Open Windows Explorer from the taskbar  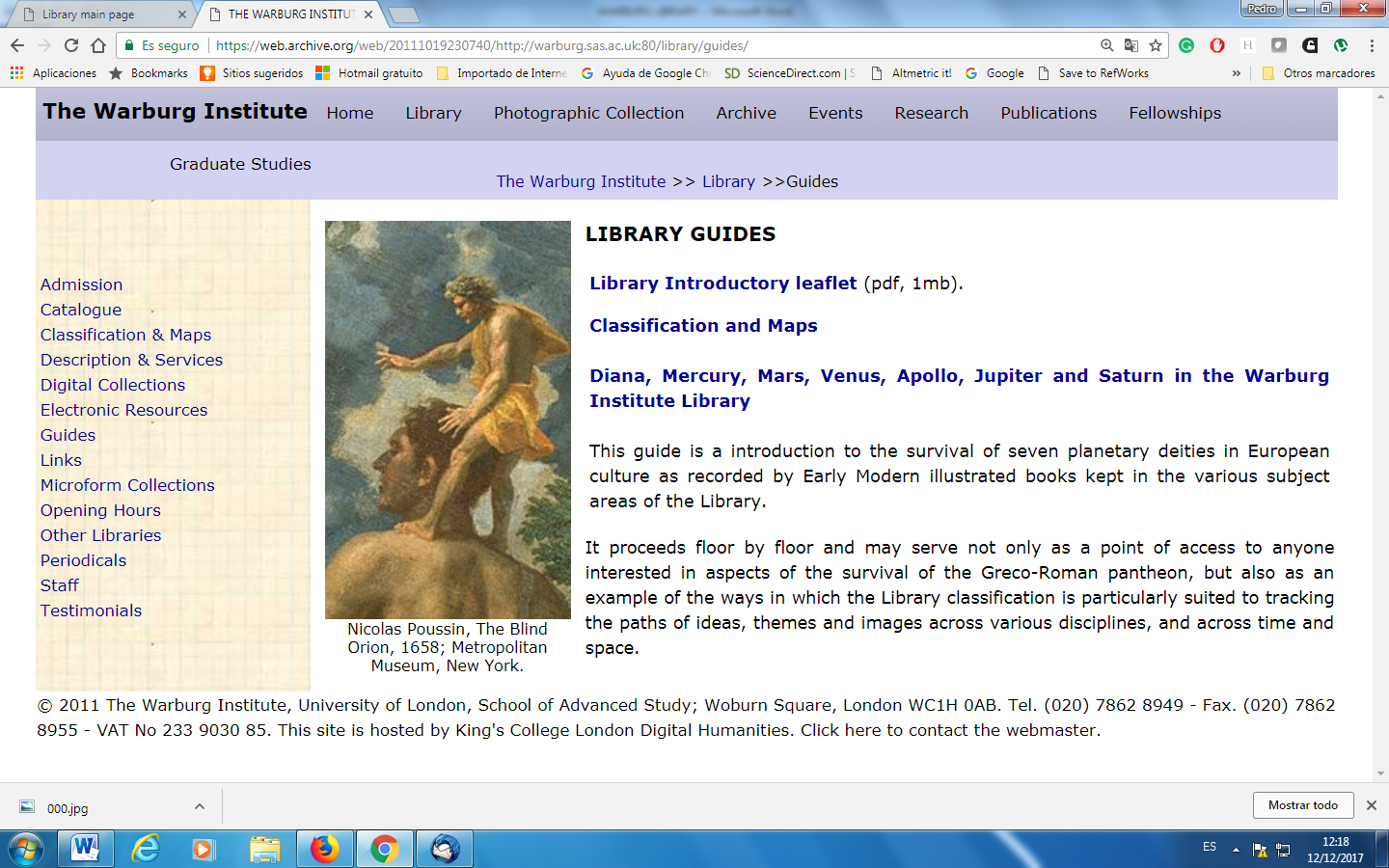coord(264,849)
